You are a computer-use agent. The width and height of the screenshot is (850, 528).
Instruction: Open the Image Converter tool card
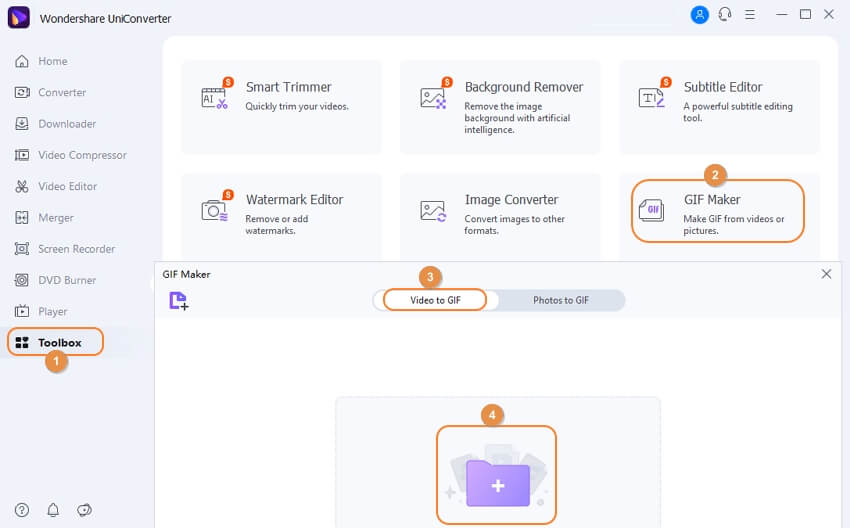click(x=500, y=216)
